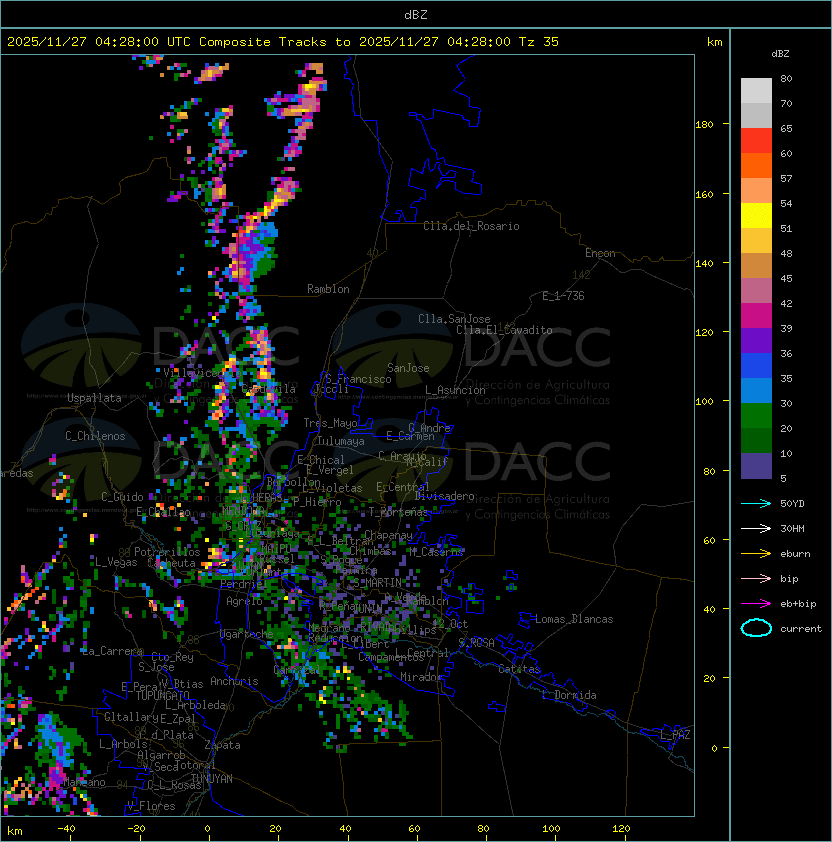Screen dimensions: 832x842
Task: Click the magenta eb+bip arrow icon
Action: click(756, 604)
